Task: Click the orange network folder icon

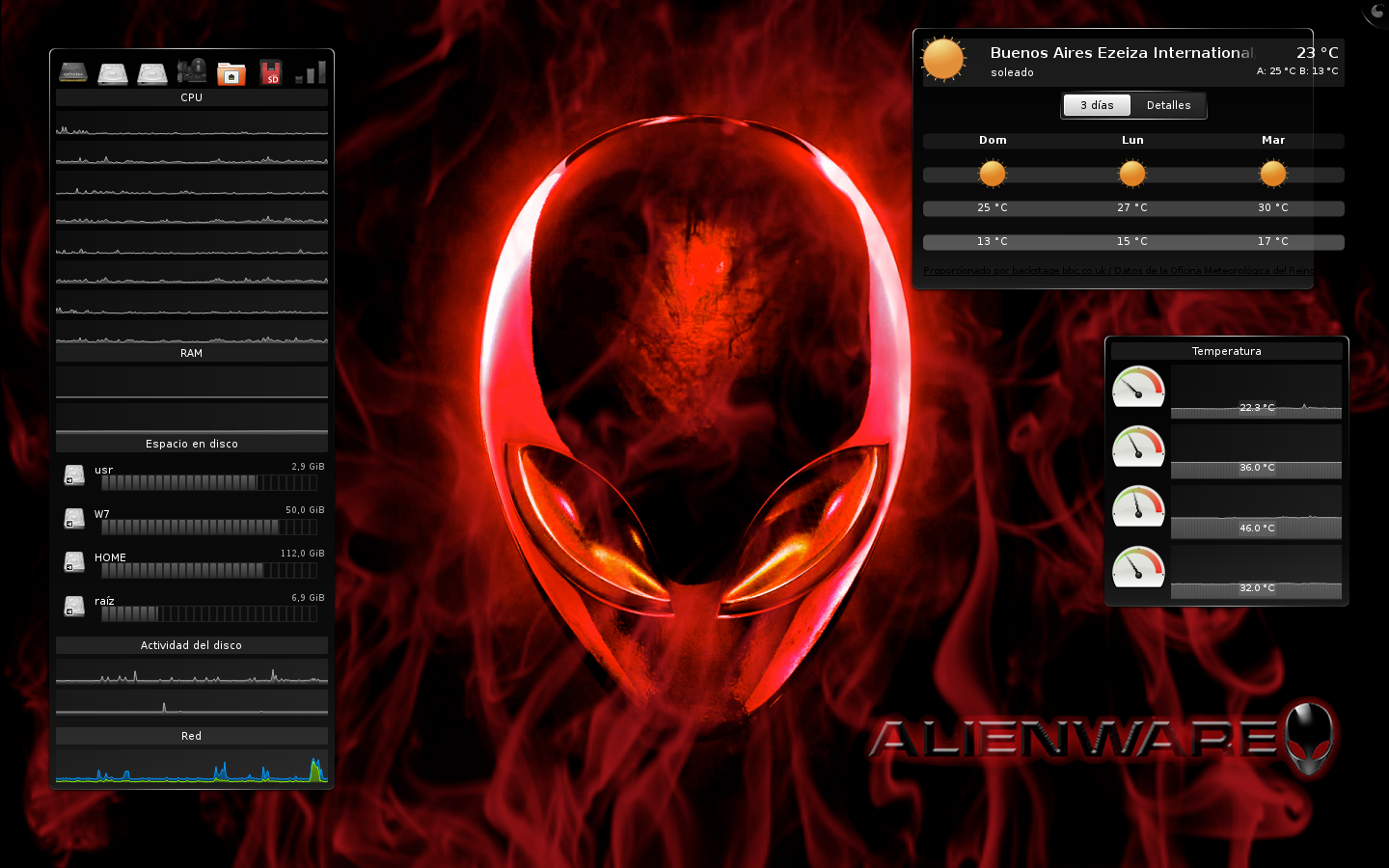Action: pyautogui.click(x=231, y=73)
